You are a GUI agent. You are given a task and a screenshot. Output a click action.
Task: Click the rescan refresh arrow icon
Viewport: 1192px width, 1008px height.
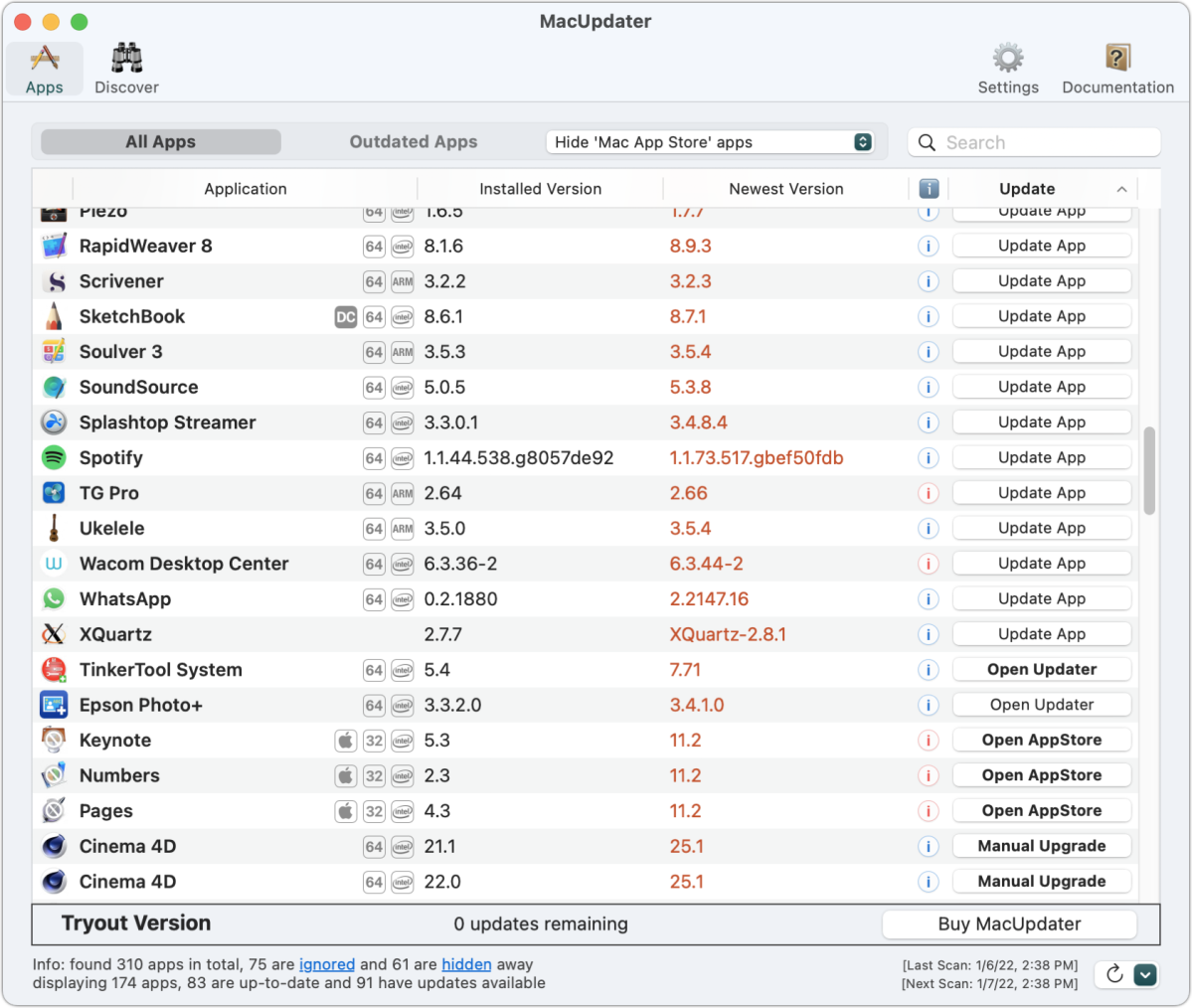point(1113,974)
